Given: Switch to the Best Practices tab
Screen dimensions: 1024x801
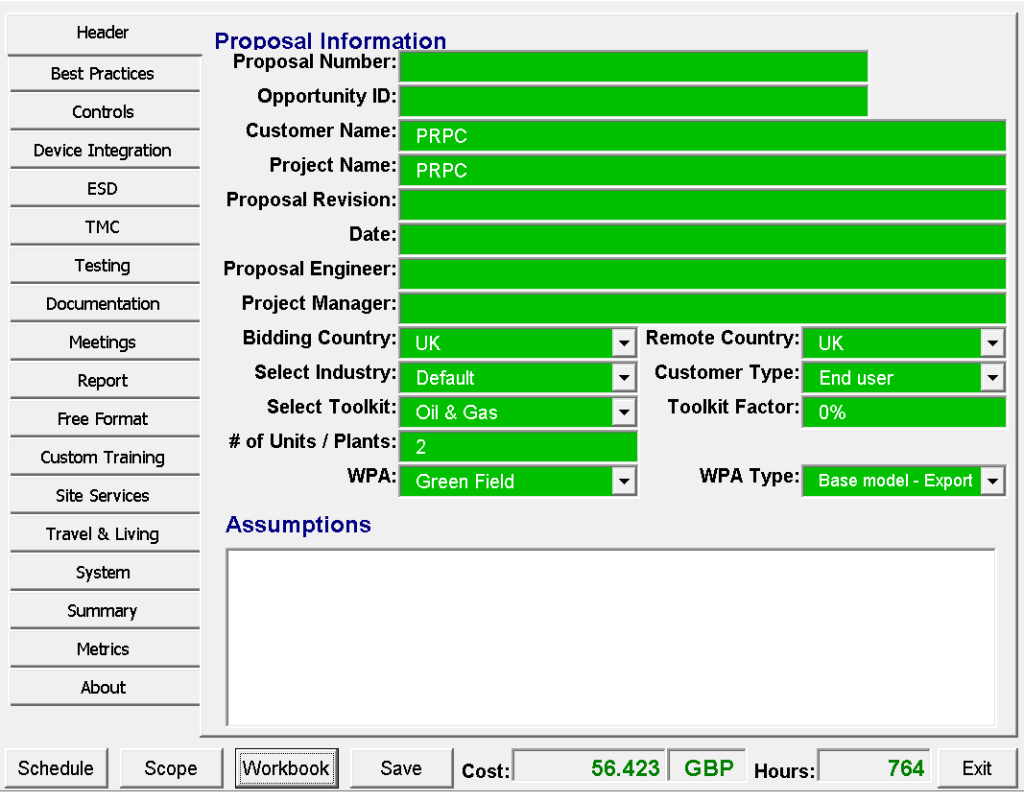Looking at the screenshot, I should [103, 74].
